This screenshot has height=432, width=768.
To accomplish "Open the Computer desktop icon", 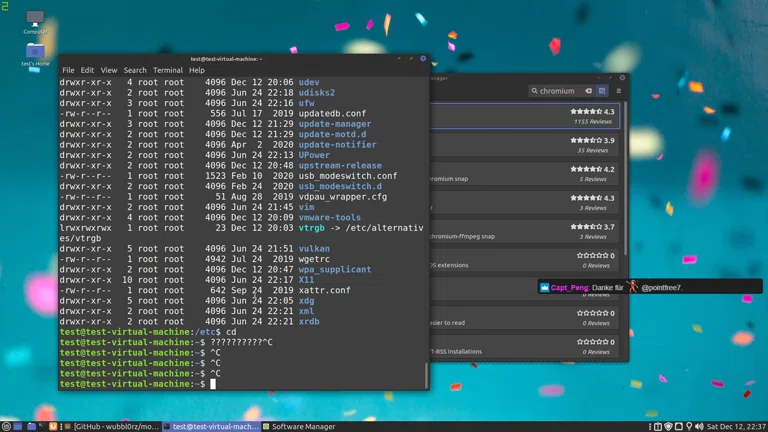I will (x=35, y=20).
